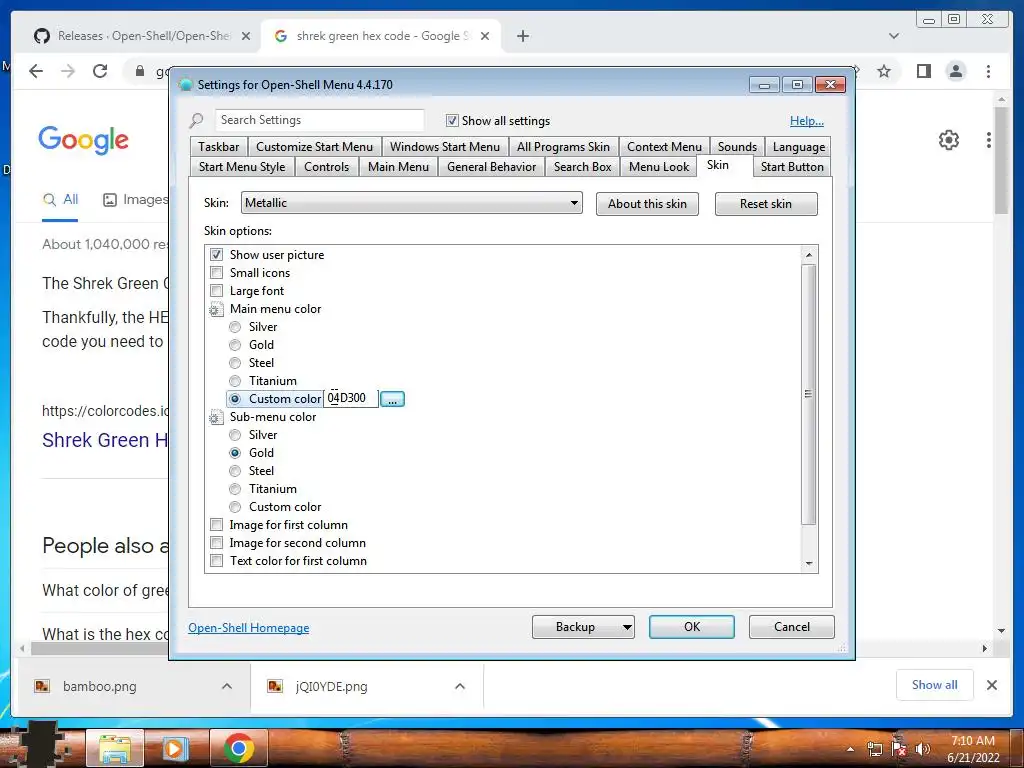Enable Large font option
Viewport: 1024px width, 768px height.
(x=217, y=291)
